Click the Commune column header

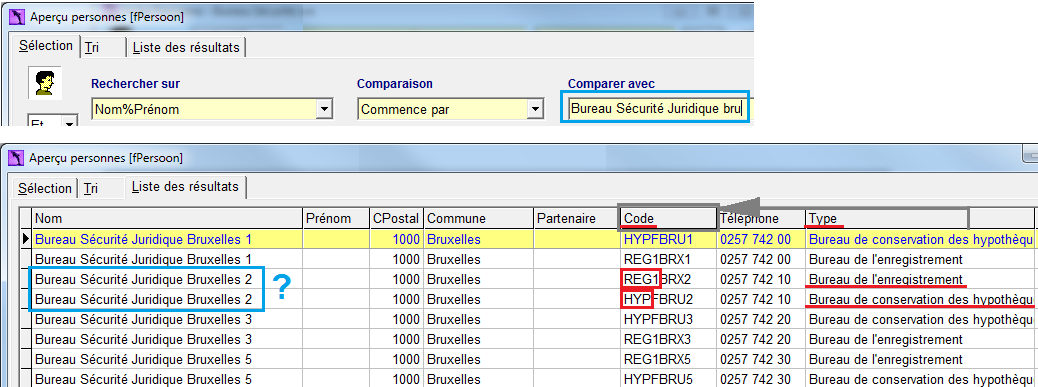pyautogui.click(x=478, y=218)
